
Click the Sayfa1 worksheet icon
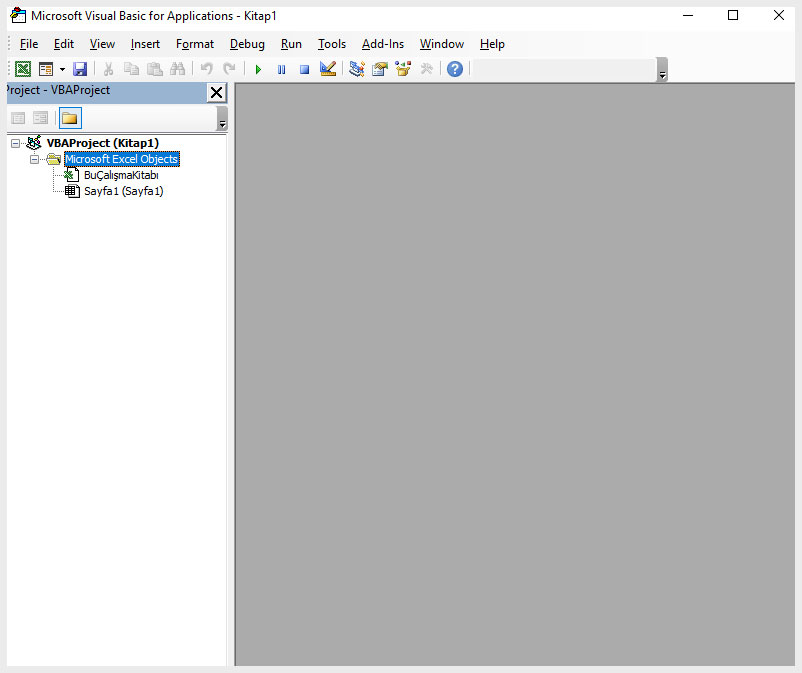pos(72,191)
